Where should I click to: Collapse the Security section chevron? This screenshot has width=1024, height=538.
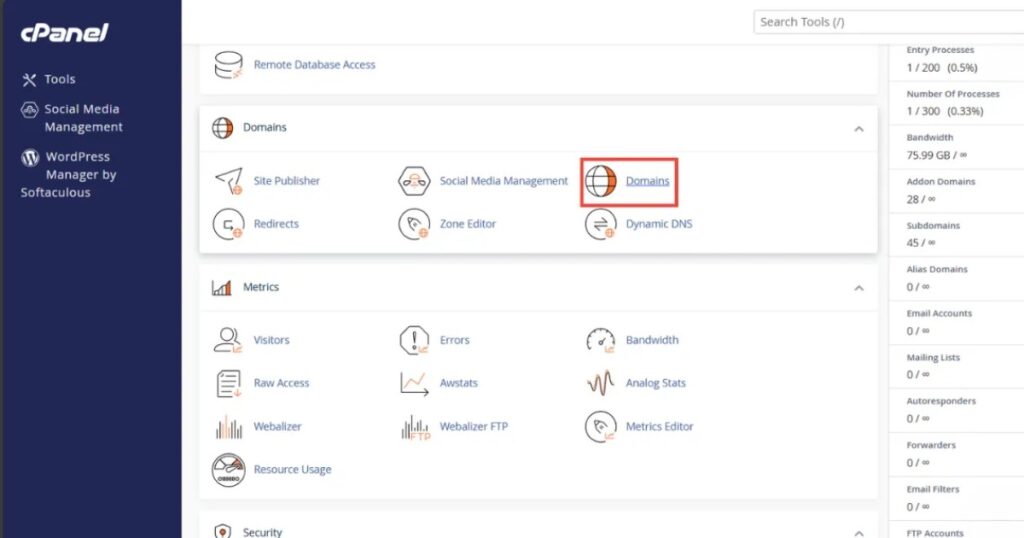point(858,533)
